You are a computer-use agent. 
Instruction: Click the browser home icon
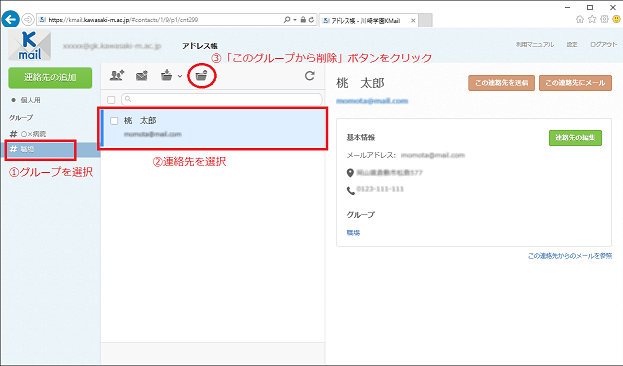pyautogui.click(x=580, y=19)
